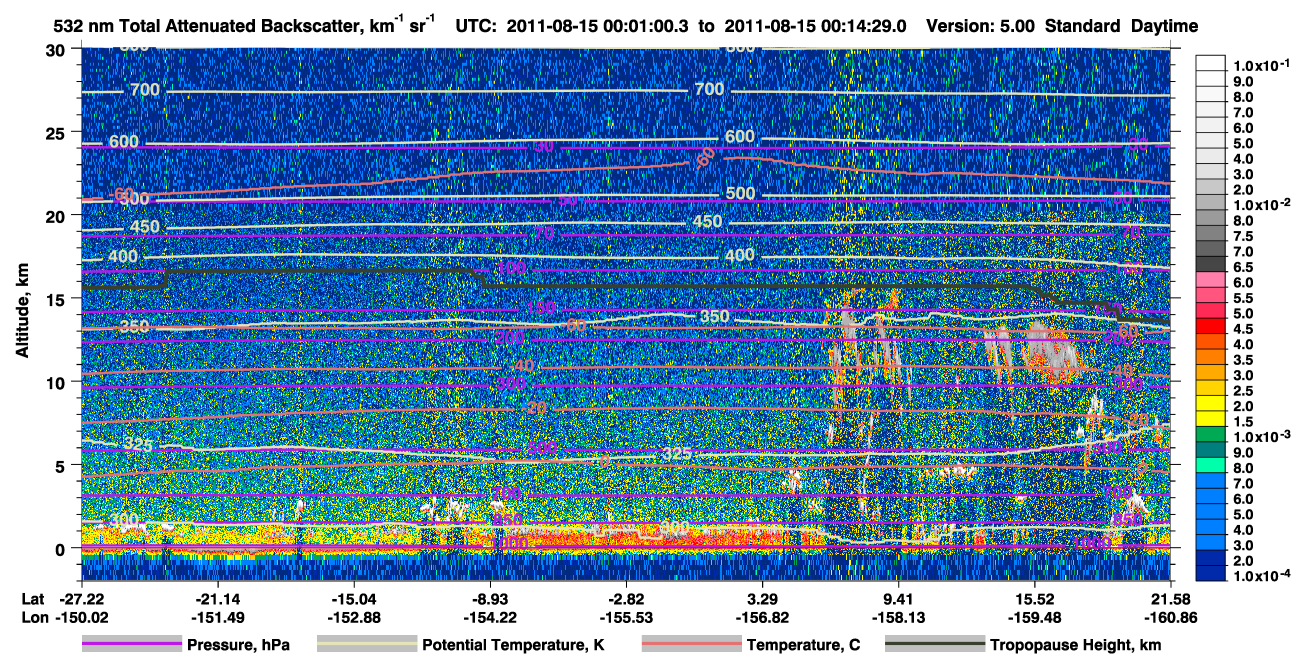Image resolution: width=1300 pixels, height=667 pixels.
Task: Click the magenta Pressure line sample in legend
Action: coord(131,645)
